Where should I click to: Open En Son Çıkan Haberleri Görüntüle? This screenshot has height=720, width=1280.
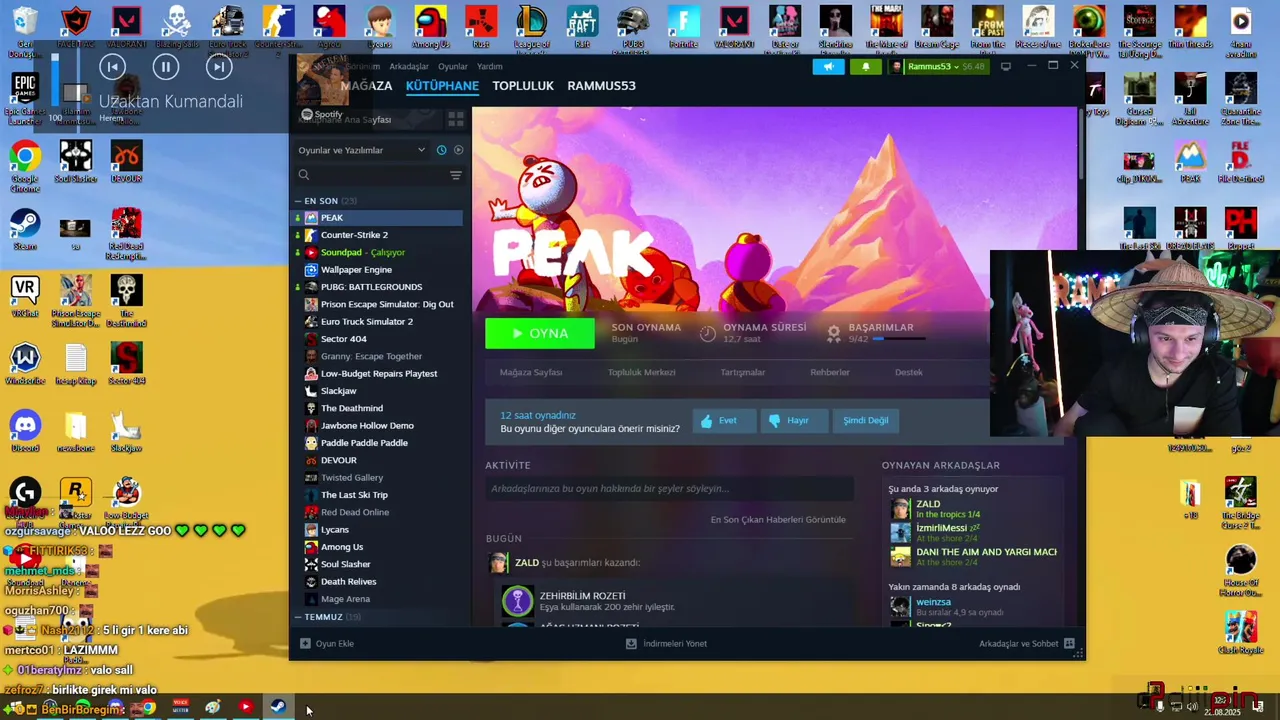click(x=778, y=519)
